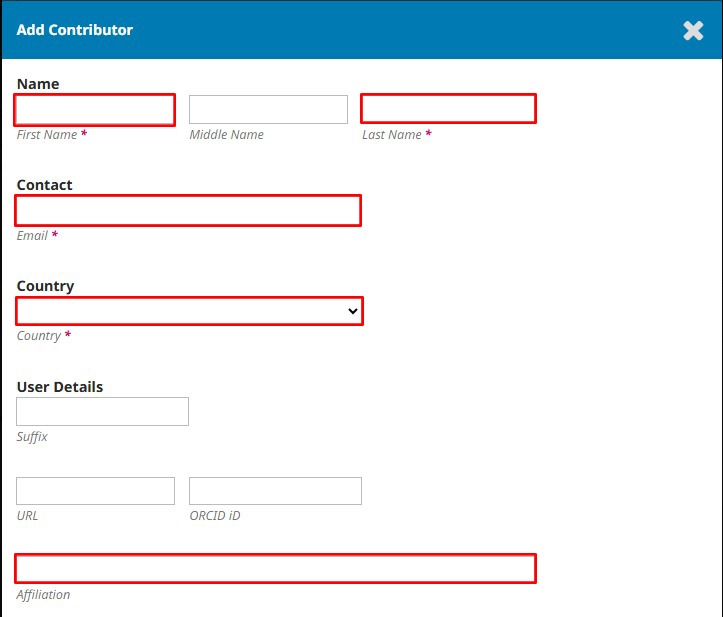The height and width of the screenshot is (617, 723).
Task: Select the URL text field
Action: coord(95,491)
